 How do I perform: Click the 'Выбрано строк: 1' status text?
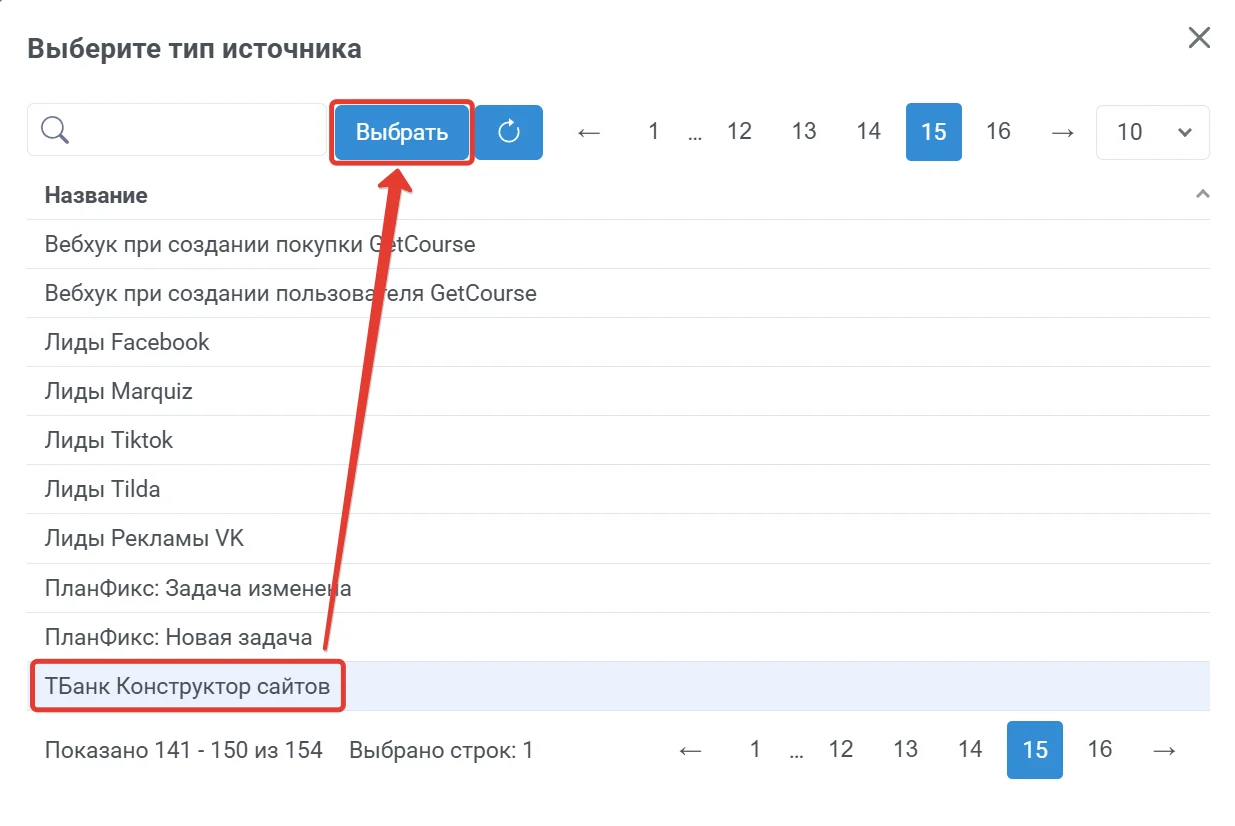coord(441,750)
